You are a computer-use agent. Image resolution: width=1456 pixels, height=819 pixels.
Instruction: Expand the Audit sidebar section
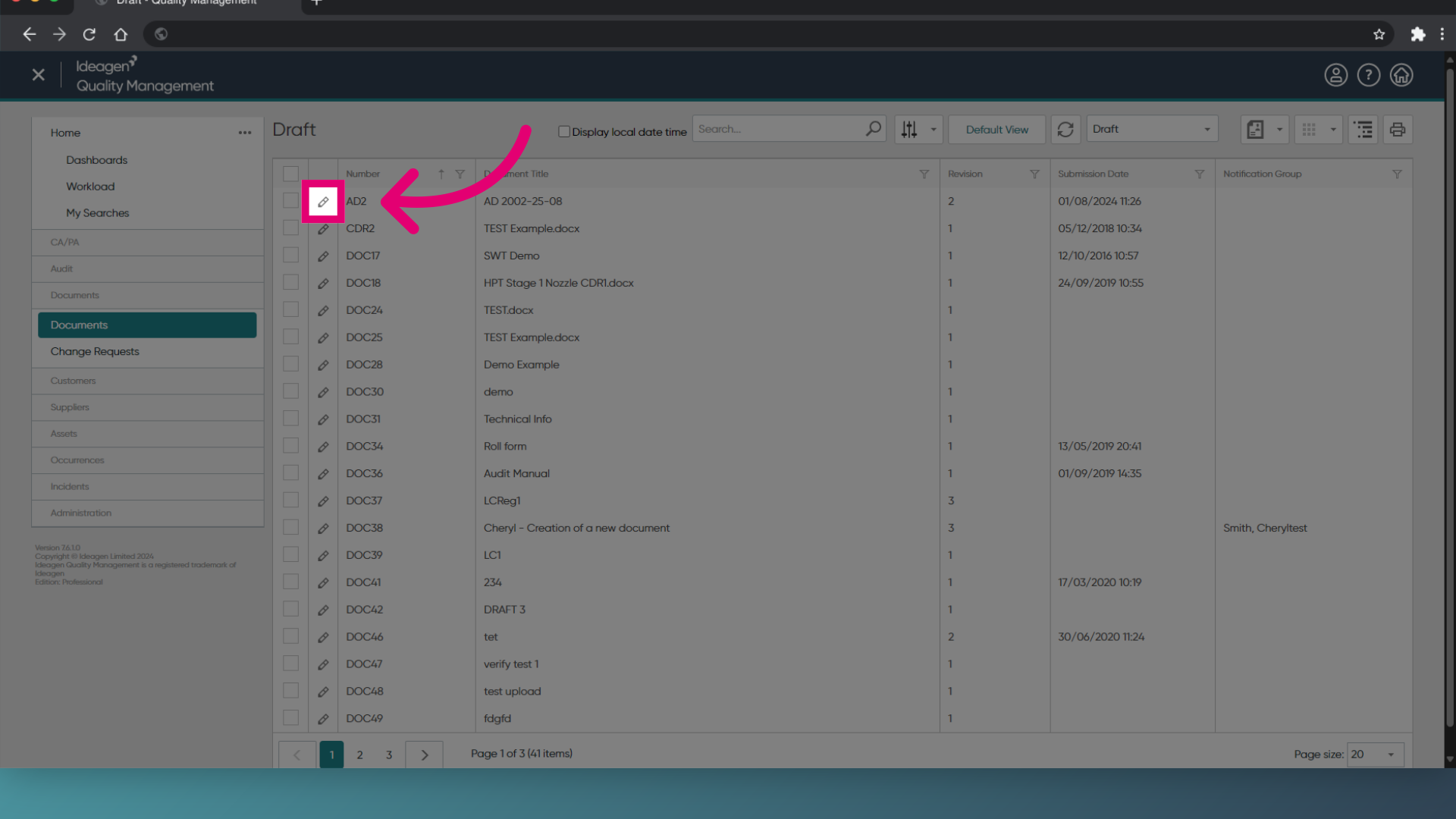coord(148,269)
